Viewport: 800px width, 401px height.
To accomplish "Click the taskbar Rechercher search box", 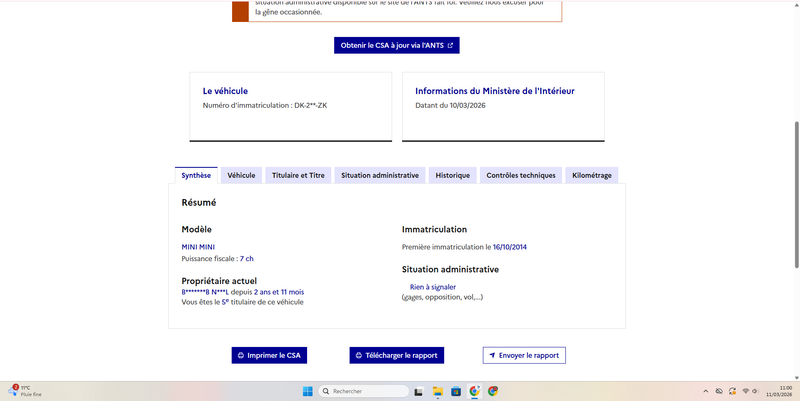I will point(364,391).
